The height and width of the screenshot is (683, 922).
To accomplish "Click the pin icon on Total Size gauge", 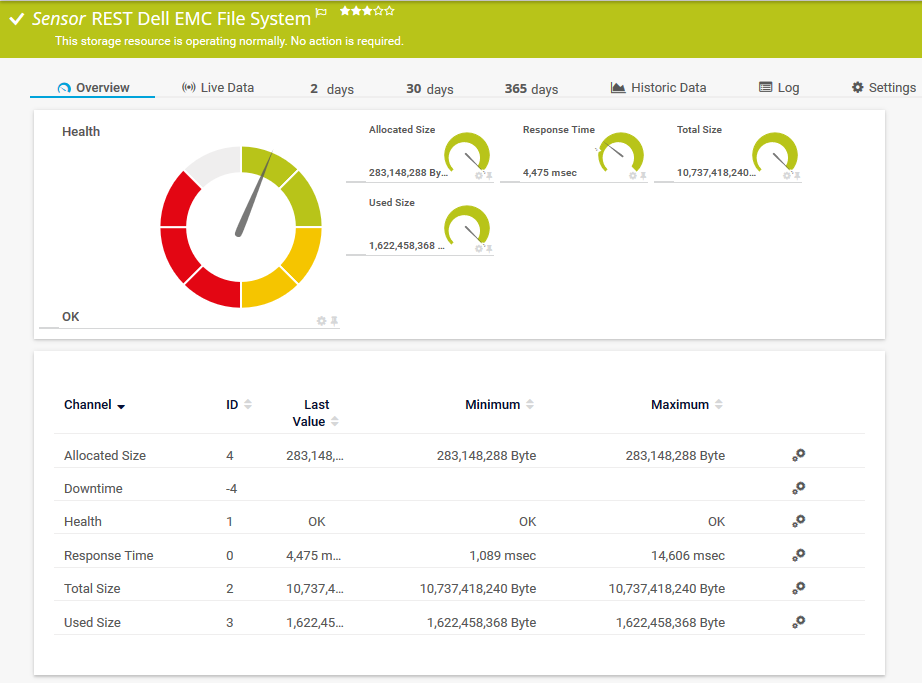I will point(797,176).
